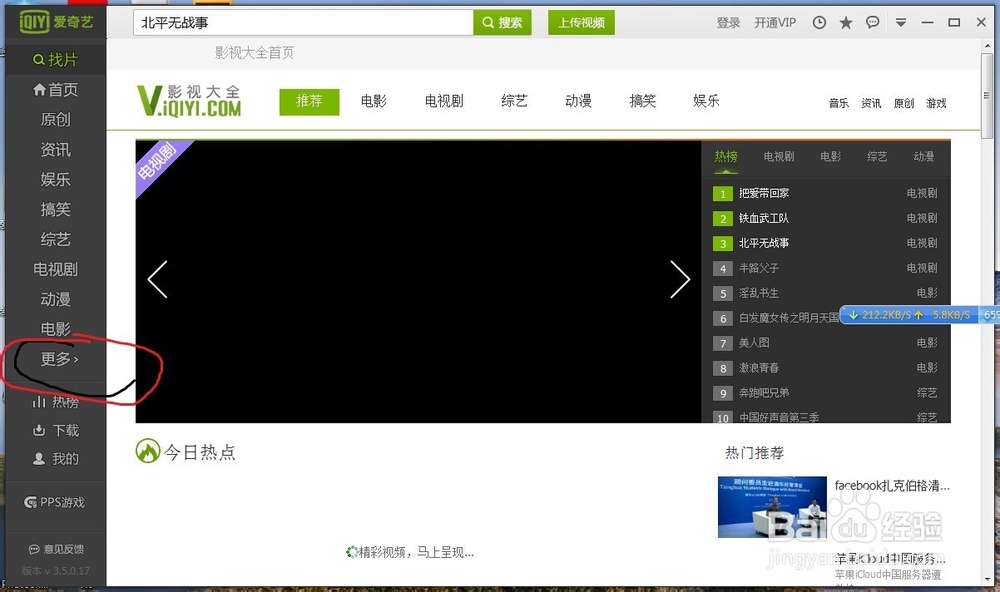The height and width of the screenshot is (592, 1000).
Task: Open the playback history via the clock icon
Action: (x=819, y=21)
